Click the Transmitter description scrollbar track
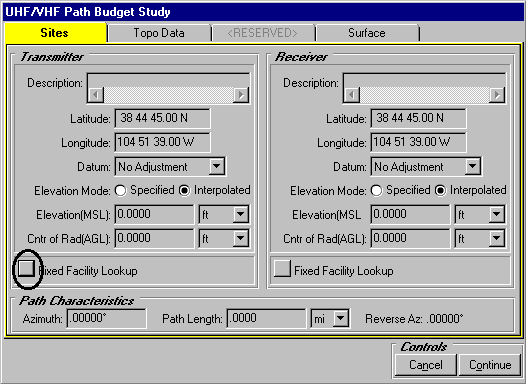This screenshot has height=384, width=526. tap(168, 95)
